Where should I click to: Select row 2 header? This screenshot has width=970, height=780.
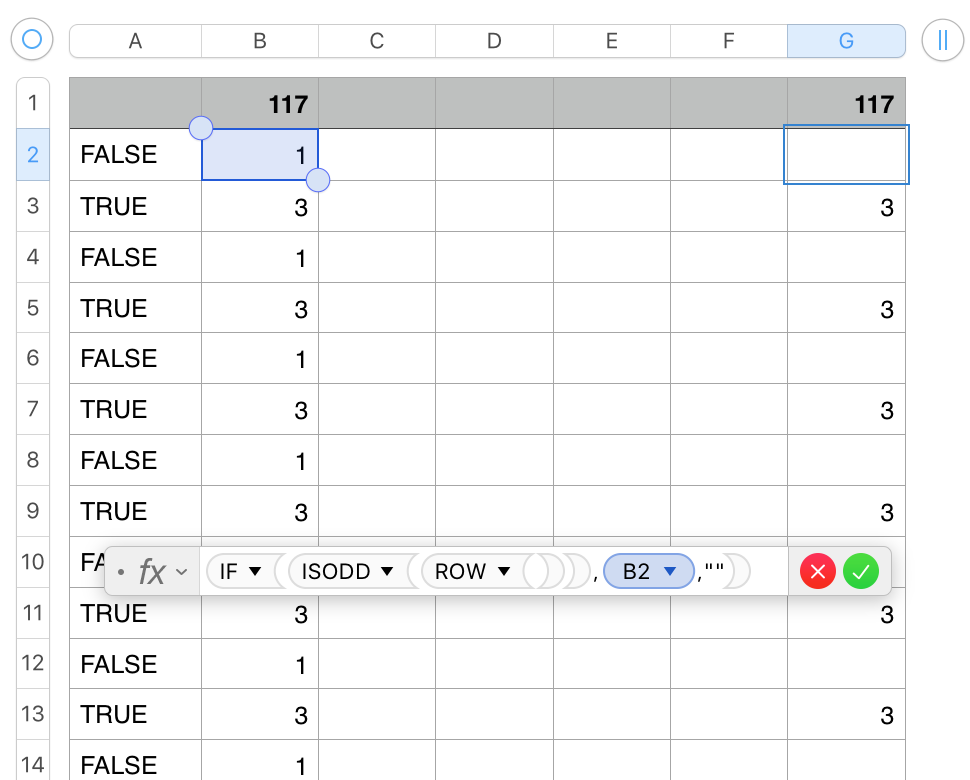pyautogui.click(x=31, y=155)
